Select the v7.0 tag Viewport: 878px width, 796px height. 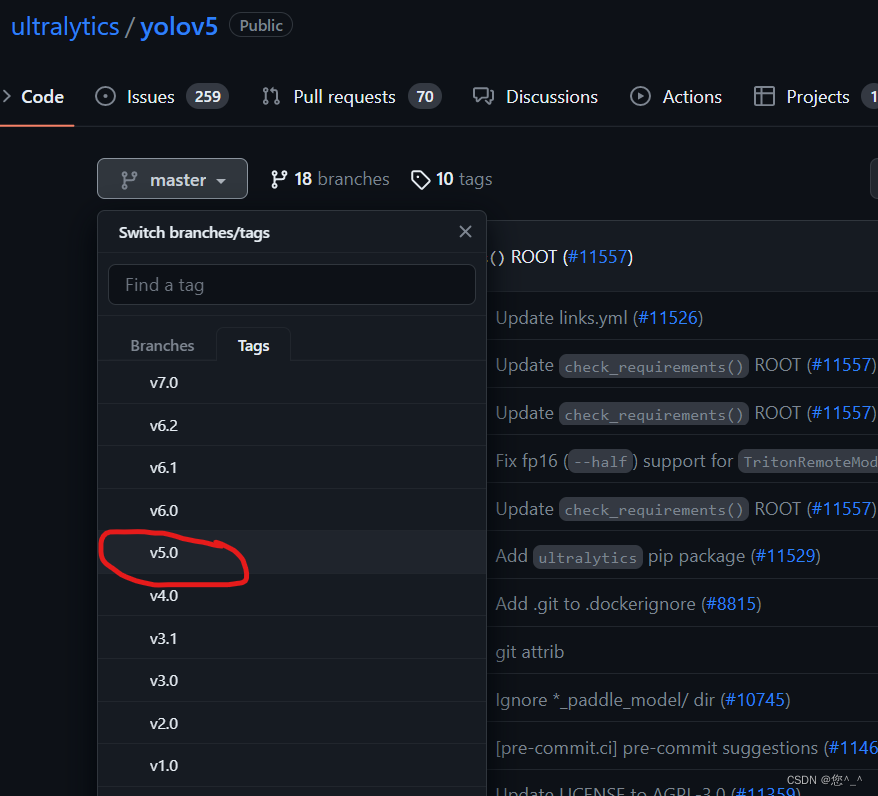164,382
